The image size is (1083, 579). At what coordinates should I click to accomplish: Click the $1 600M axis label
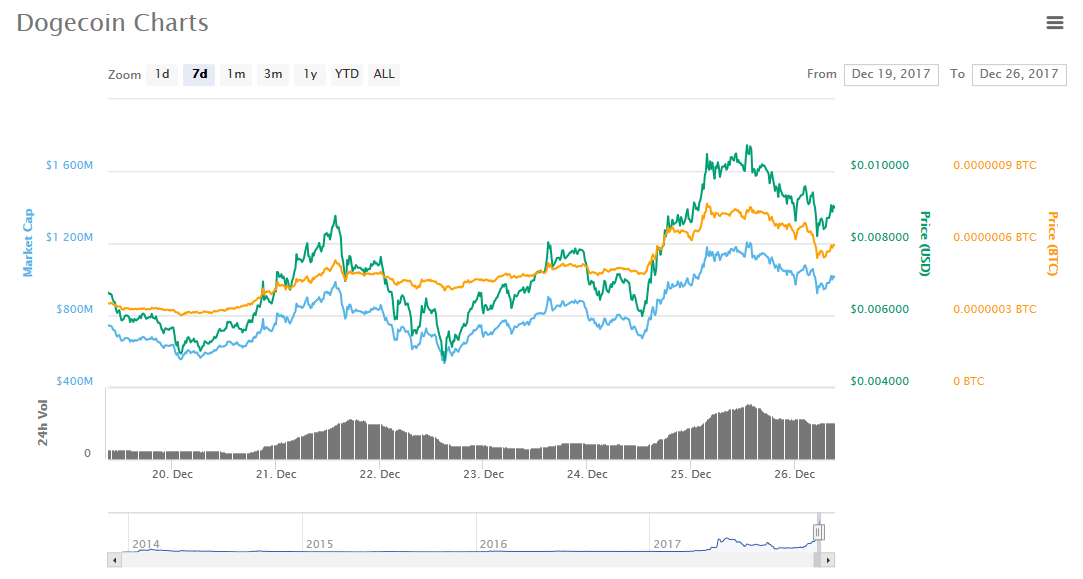[x=69, y=165]
